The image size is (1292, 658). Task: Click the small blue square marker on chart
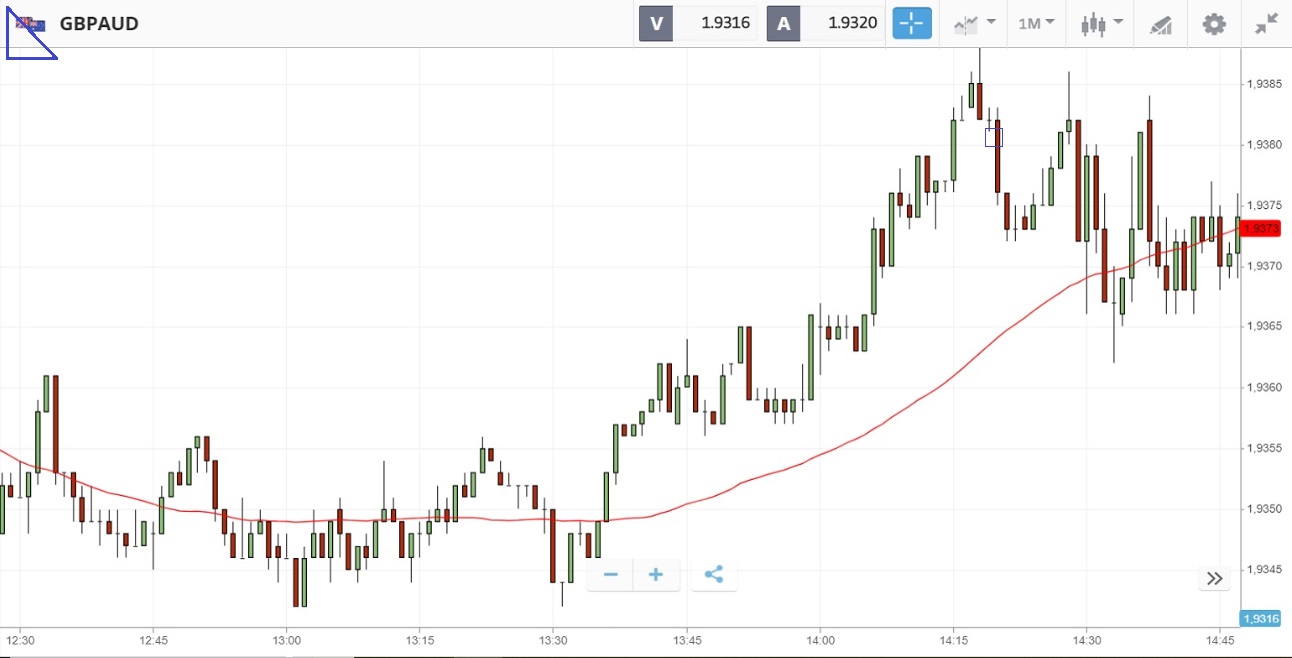coord(993,137)
